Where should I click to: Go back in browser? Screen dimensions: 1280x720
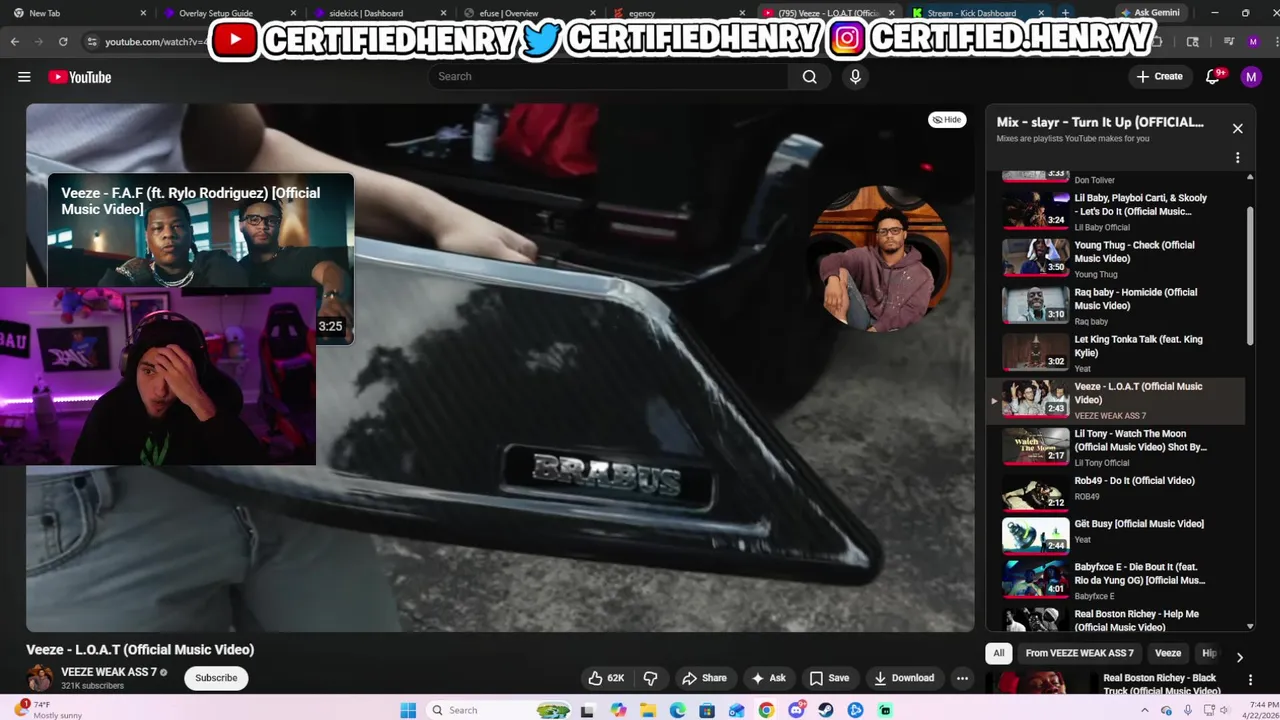click(15, 42)
